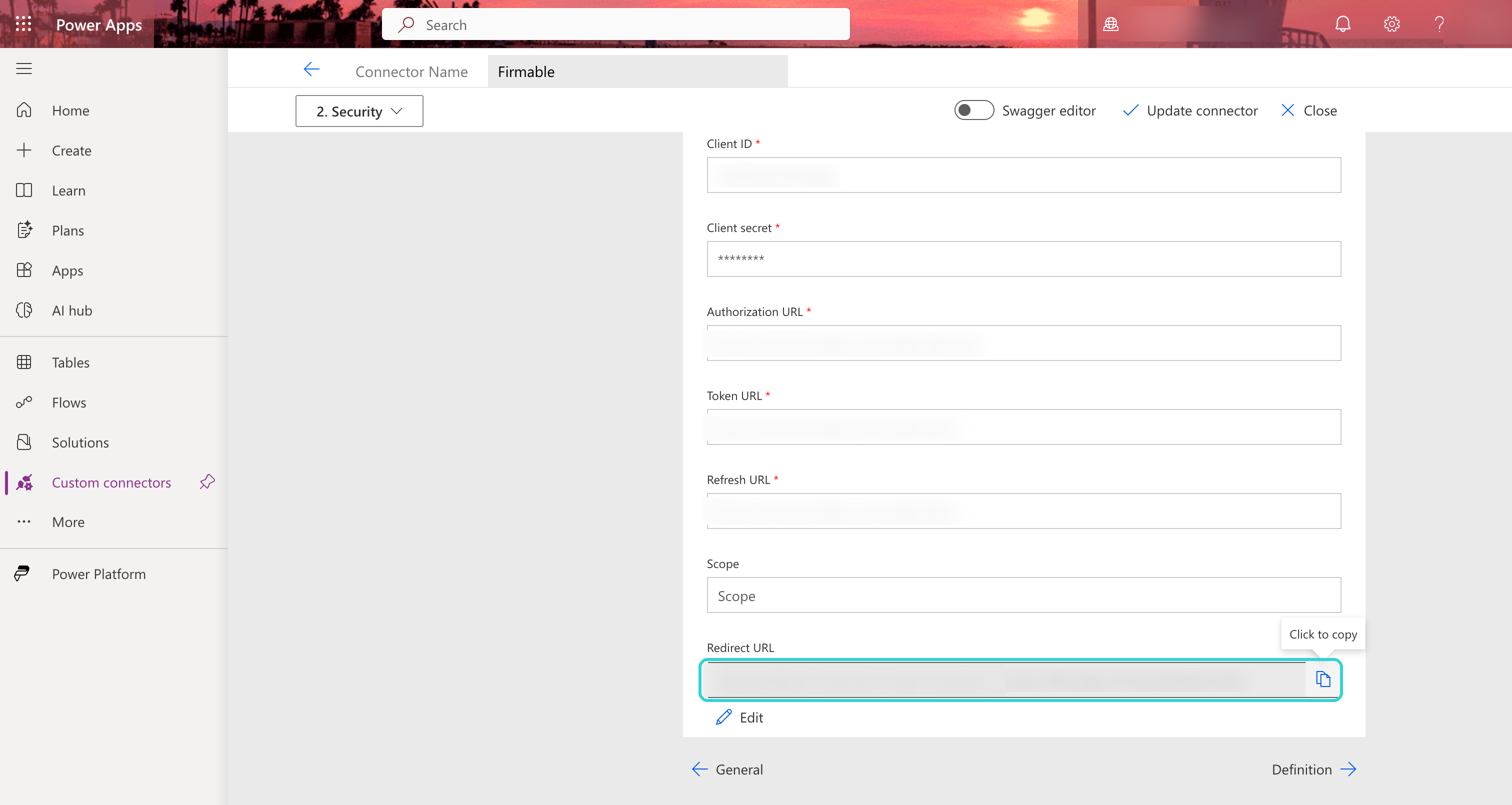
Task: Toggle the Swagger editor switch
Action: pos(974,110)
